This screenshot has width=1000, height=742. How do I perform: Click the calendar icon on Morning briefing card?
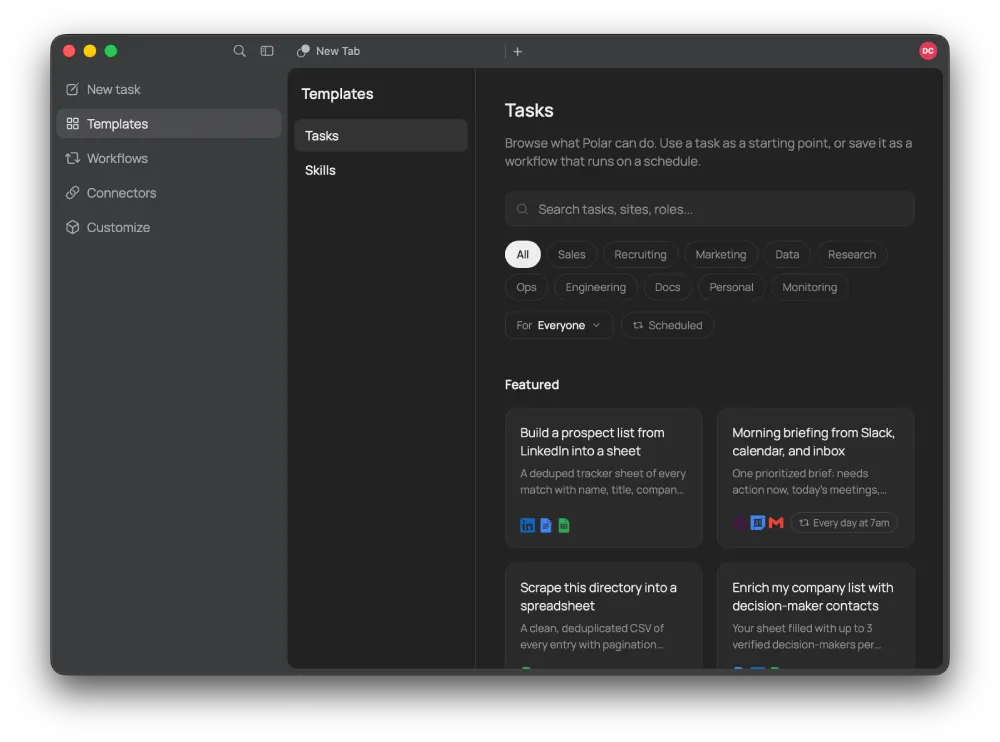click(758, 523)
